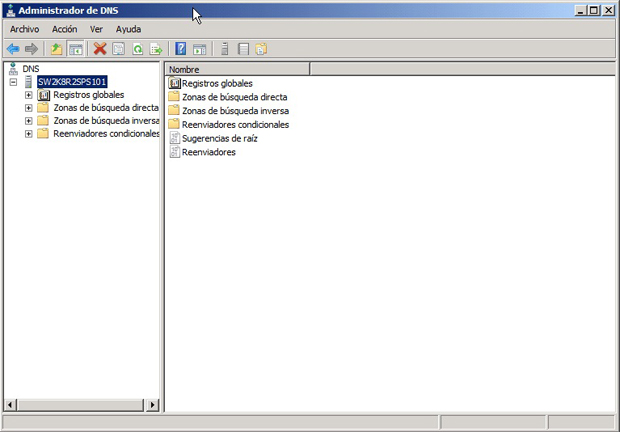620x432 pixels.
Task: Sort by the Nombre column header
Action: [238, 70]
